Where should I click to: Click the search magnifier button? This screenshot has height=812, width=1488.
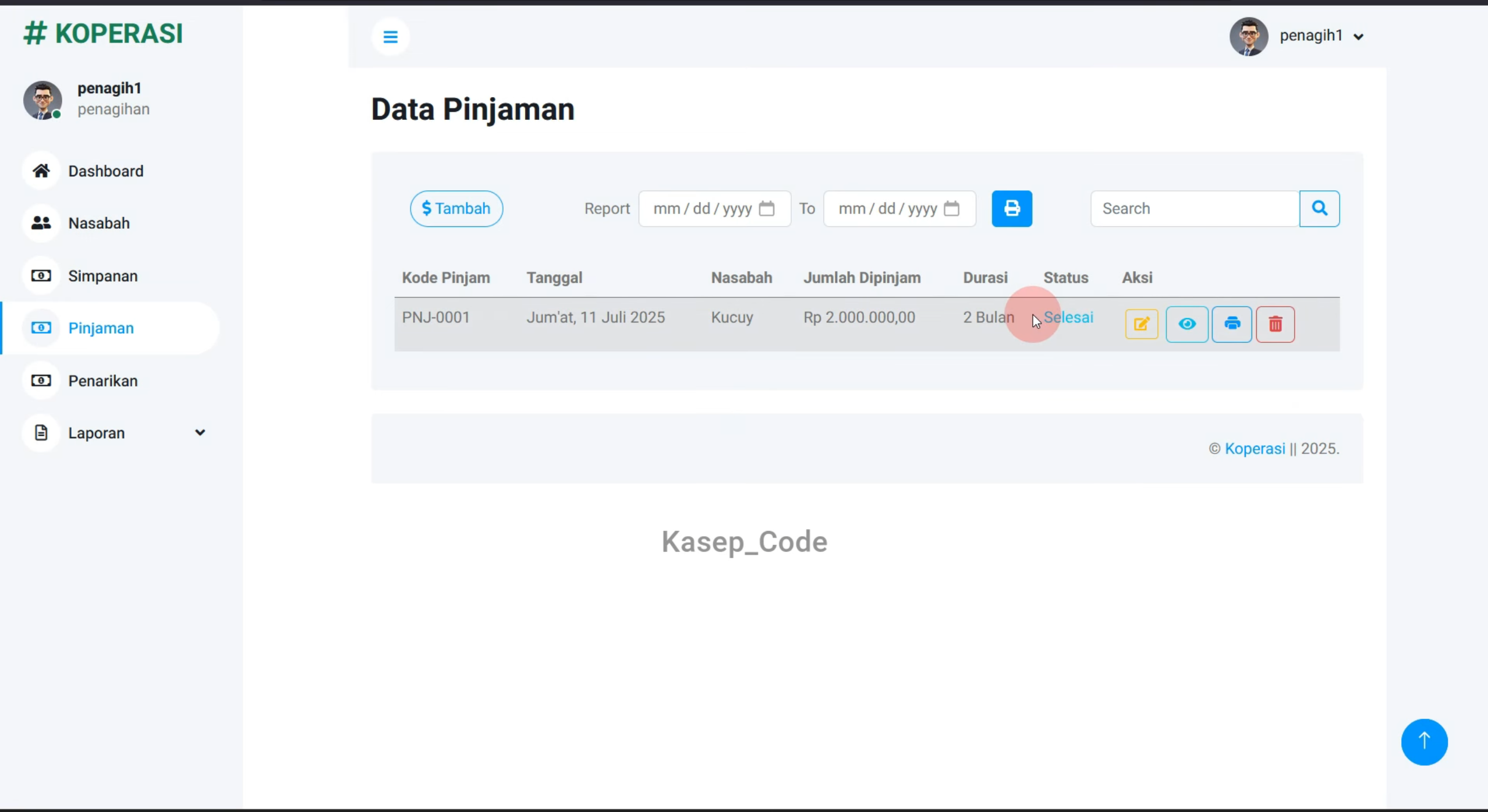1319,208
